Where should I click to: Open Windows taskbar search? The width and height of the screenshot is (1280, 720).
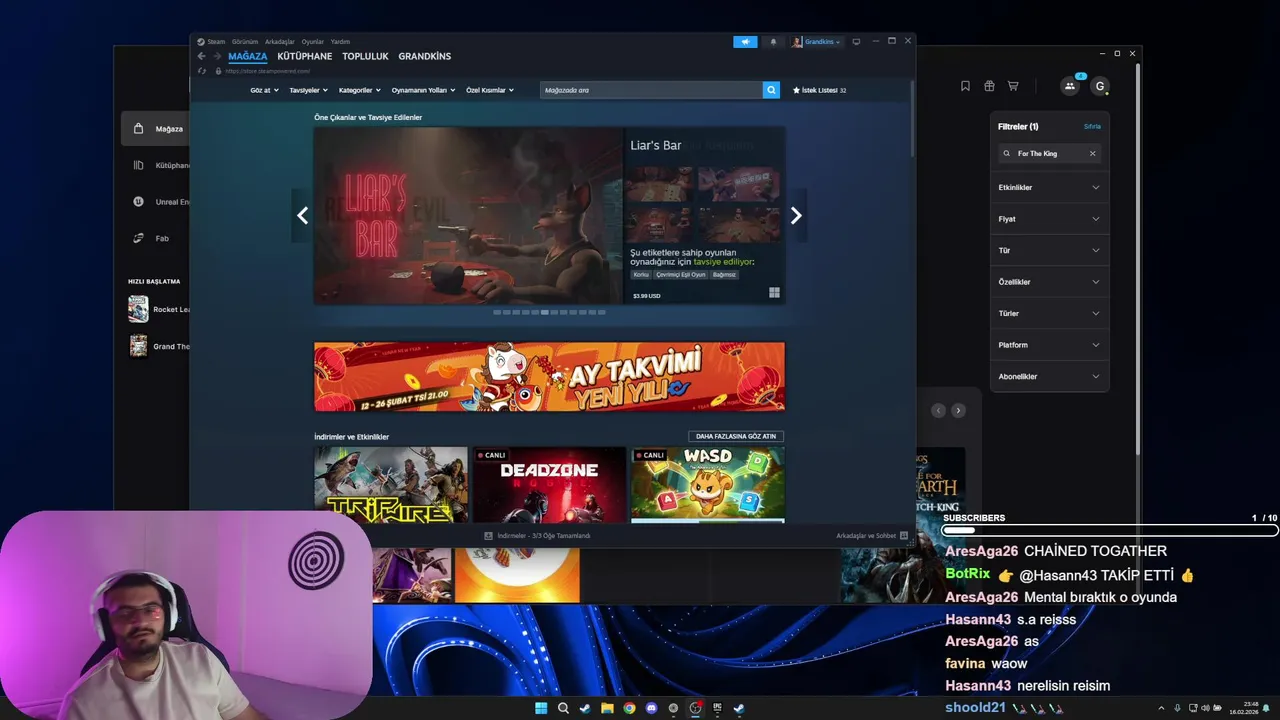click(x=563, y=708)
